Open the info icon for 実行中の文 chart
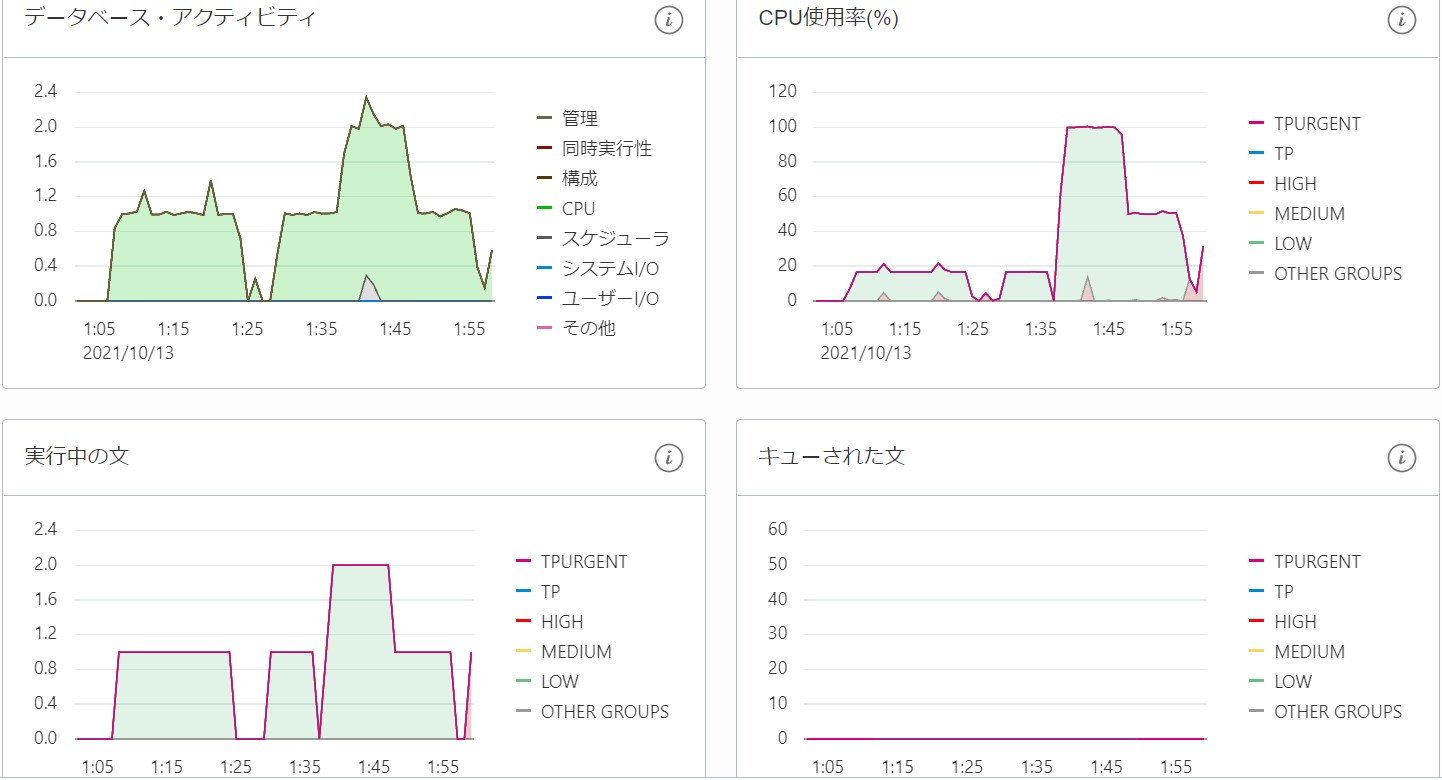Screen dimensions: 1442x780 [x=668, y=458]
